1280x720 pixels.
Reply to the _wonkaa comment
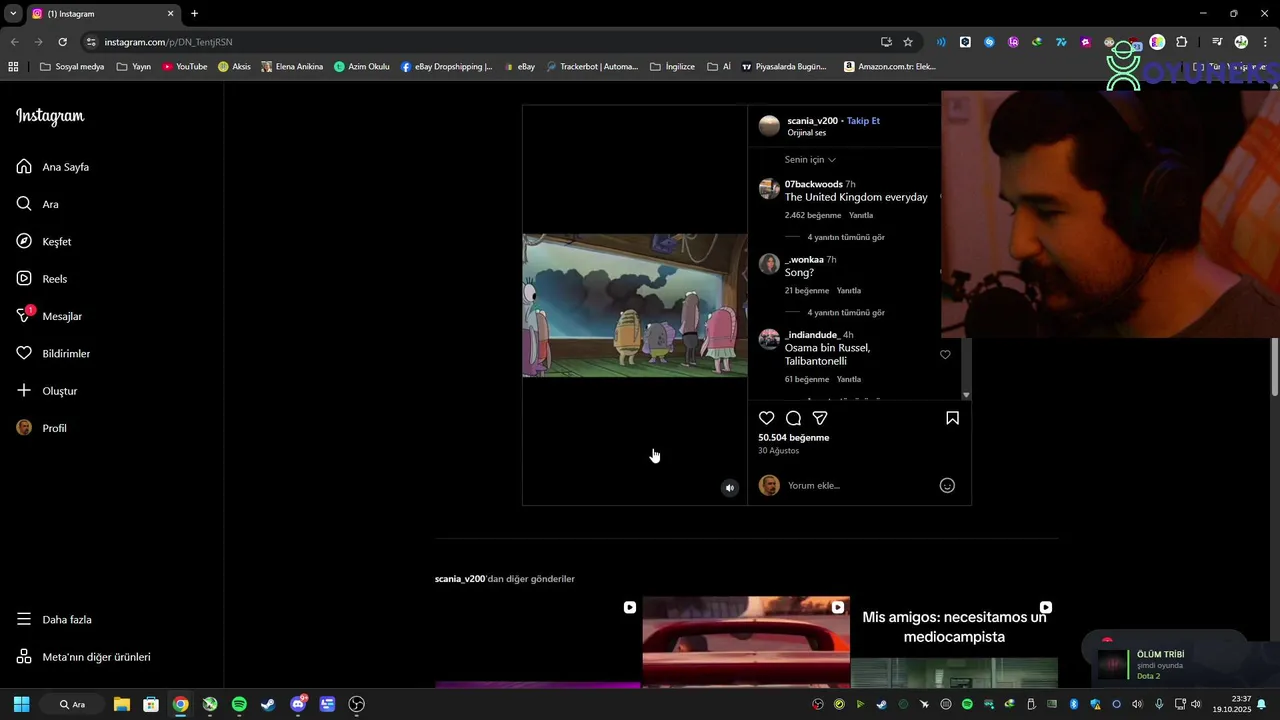pos(849,290)
